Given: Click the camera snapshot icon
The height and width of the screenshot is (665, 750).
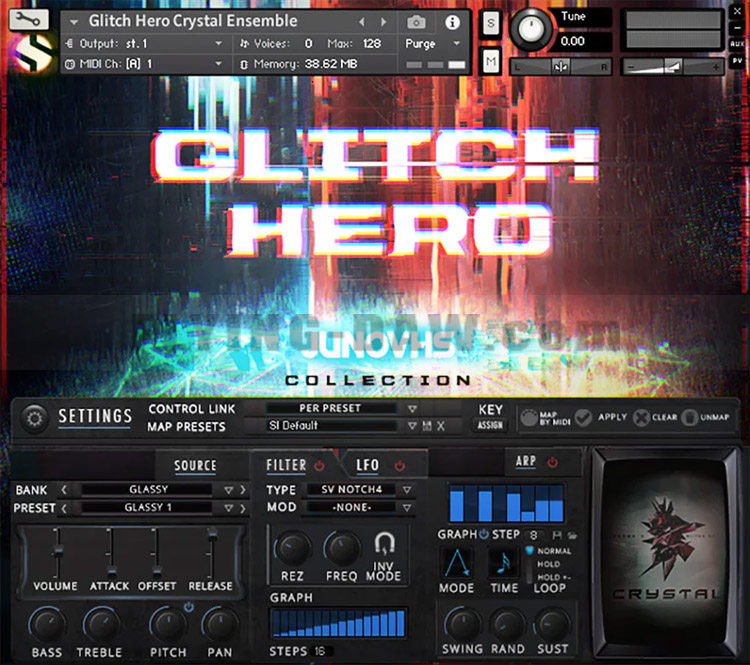Looking at the screenshot, I should [x=416, y=22].
